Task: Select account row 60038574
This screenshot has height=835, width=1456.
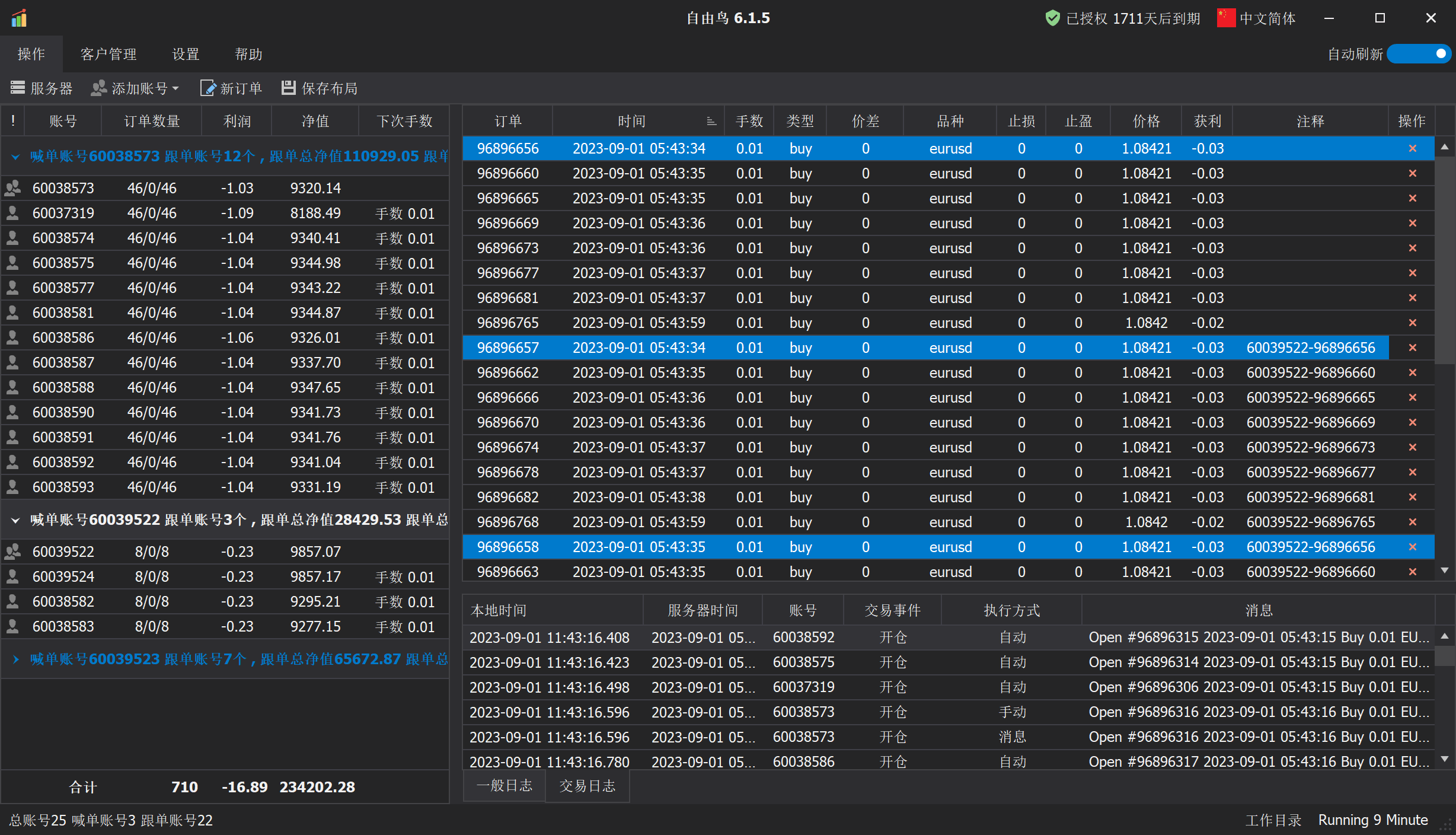Action: click(x=225, y=238)
